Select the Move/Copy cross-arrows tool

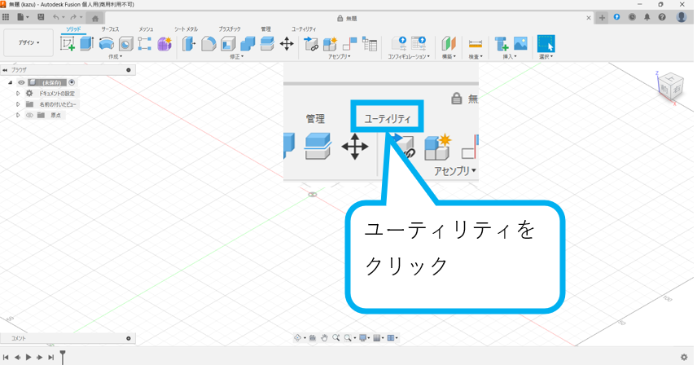click(x=287, y=44)
